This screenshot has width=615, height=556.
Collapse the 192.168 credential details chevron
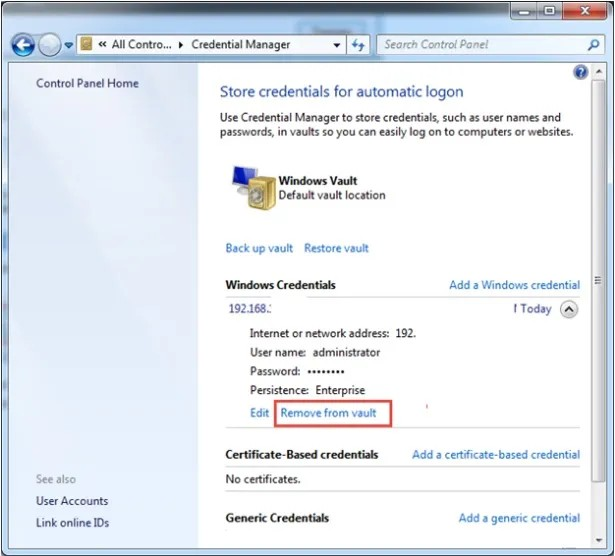(x=568, y=309)
